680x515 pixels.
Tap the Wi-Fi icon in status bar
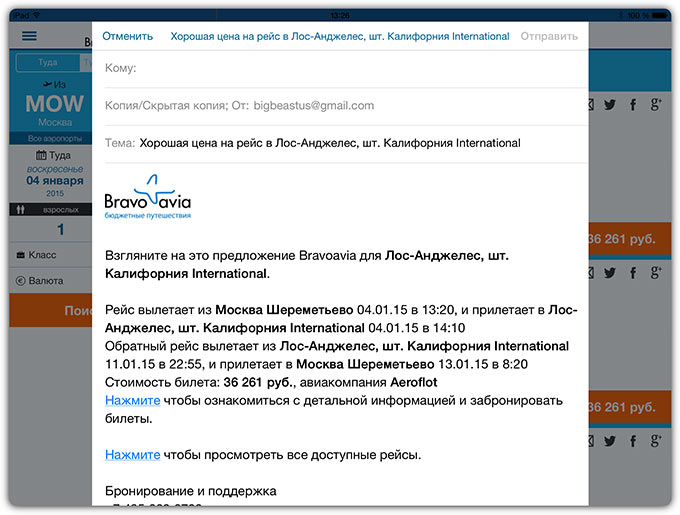point(36,16)
